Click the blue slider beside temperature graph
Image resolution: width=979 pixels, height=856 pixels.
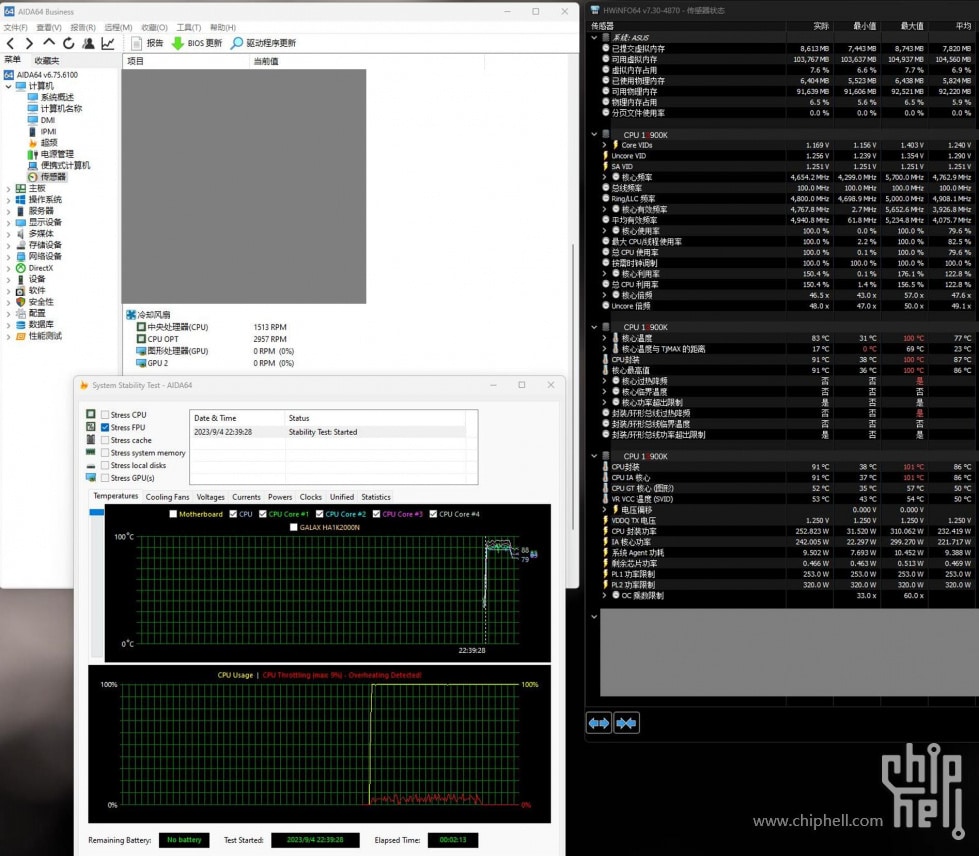(x=97, y=512)
